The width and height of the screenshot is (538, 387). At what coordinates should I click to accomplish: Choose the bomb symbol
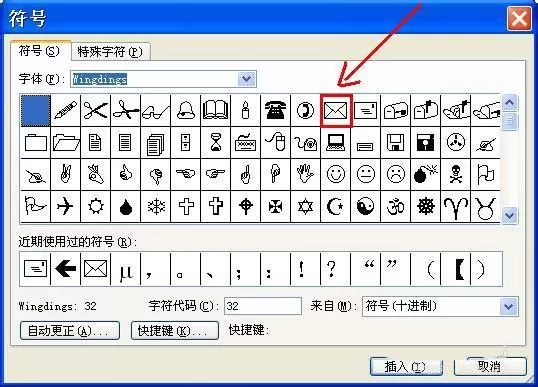tap(425, 174)
